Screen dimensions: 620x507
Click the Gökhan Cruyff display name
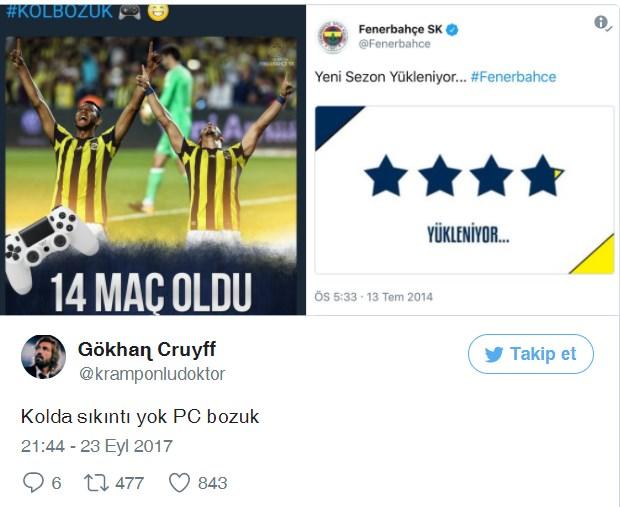pos(147,350)
